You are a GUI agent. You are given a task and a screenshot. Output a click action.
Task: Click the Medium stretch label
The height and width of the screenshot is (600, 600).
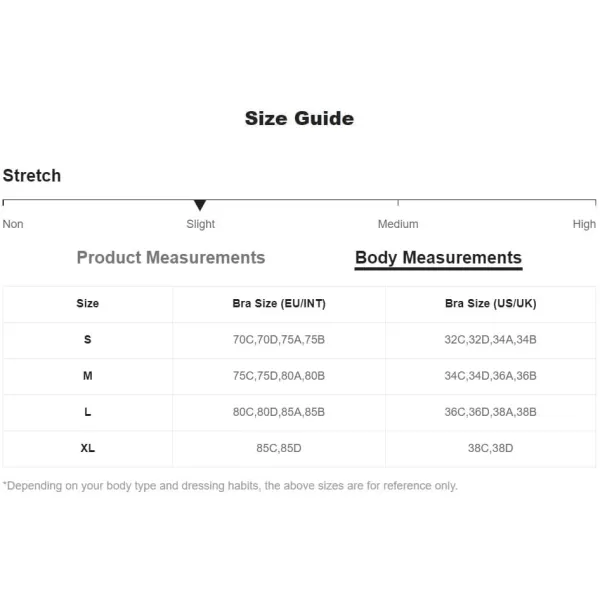[398, 224]
